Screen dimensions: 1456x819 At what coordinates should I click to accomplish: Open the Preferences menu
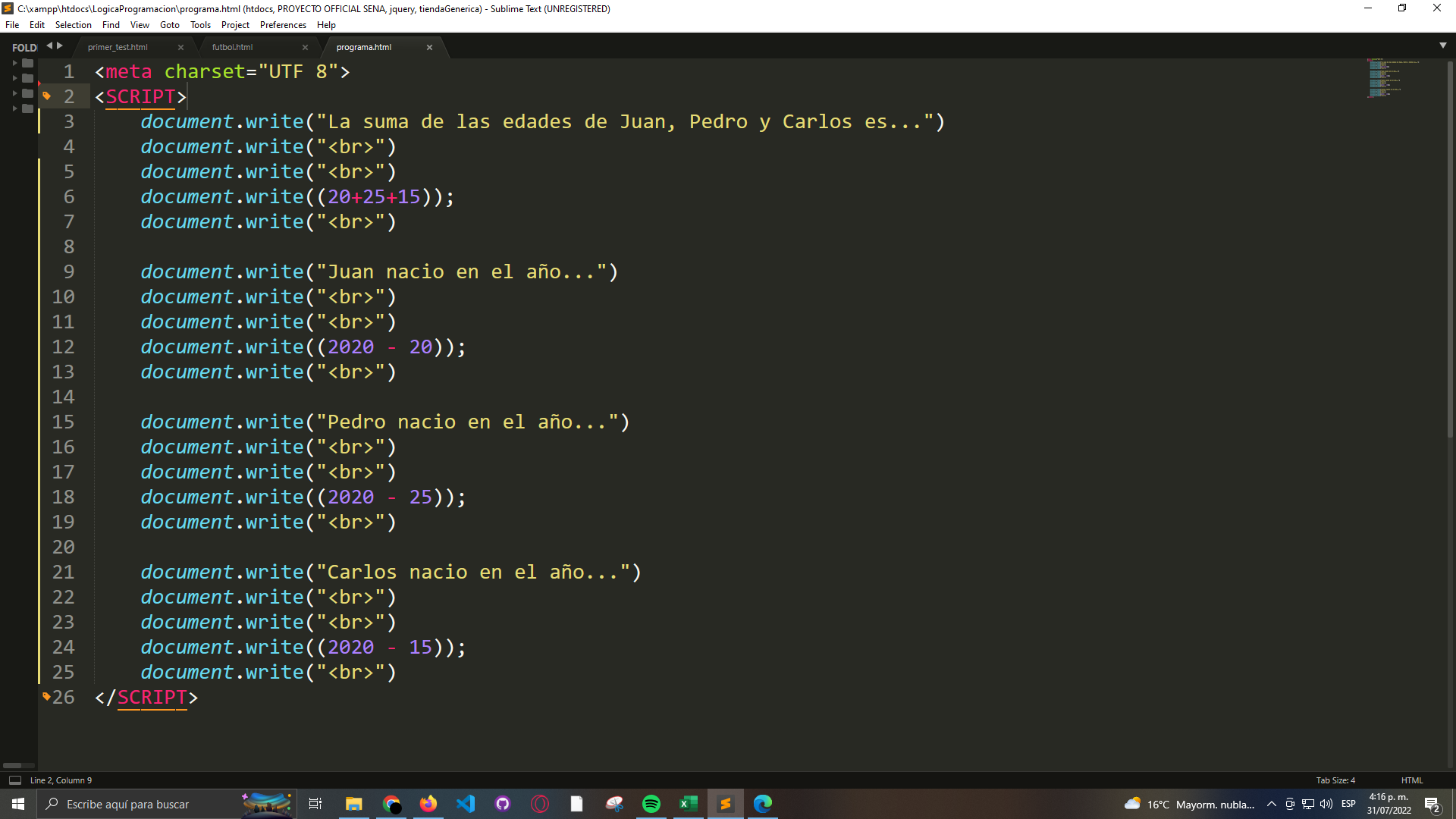[x=283, y=25]
